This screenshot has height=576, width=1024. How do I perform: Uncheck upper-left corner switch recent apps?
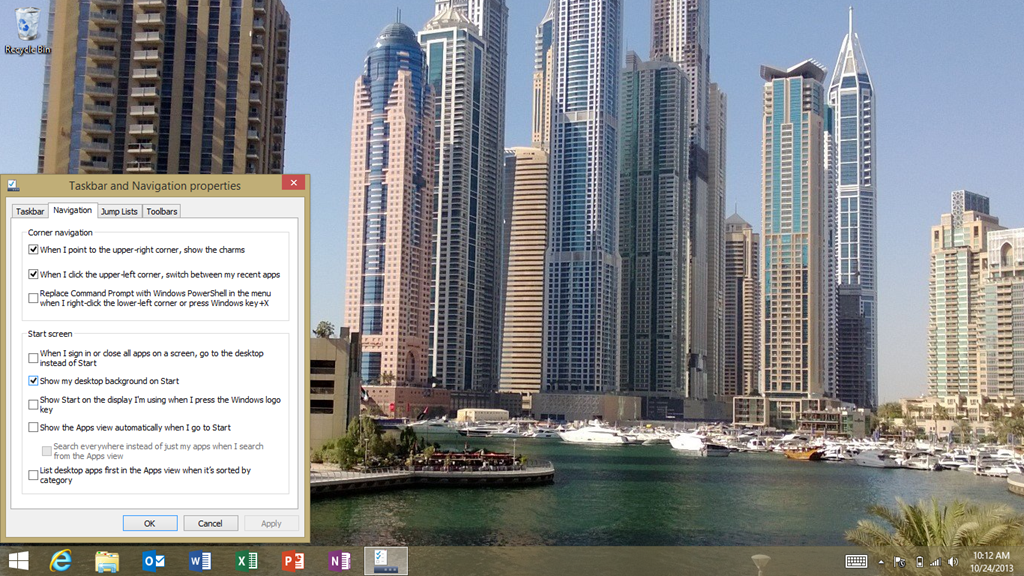33,274
